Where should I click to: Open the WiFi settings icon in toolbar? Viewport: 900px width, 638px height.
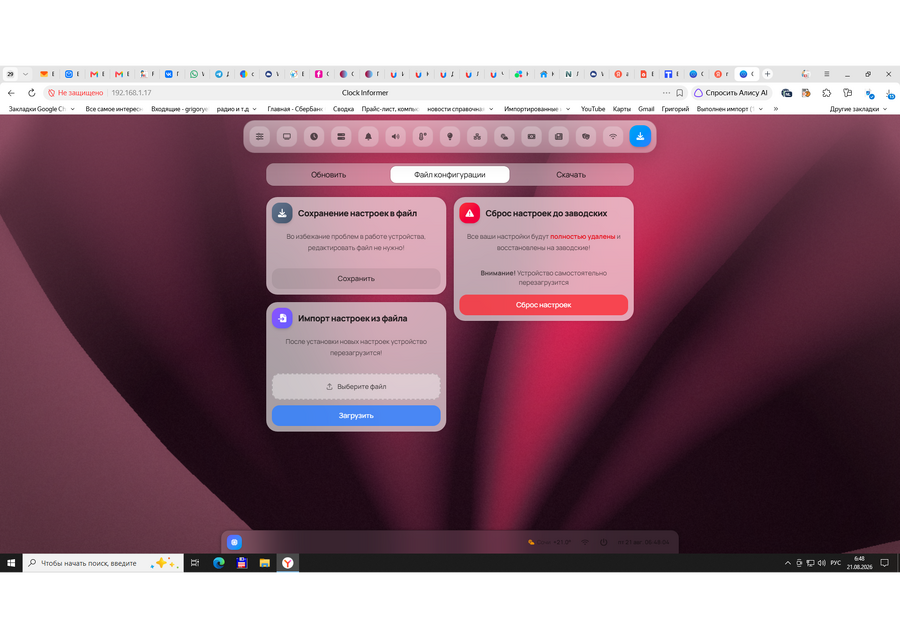coord(613,137)
